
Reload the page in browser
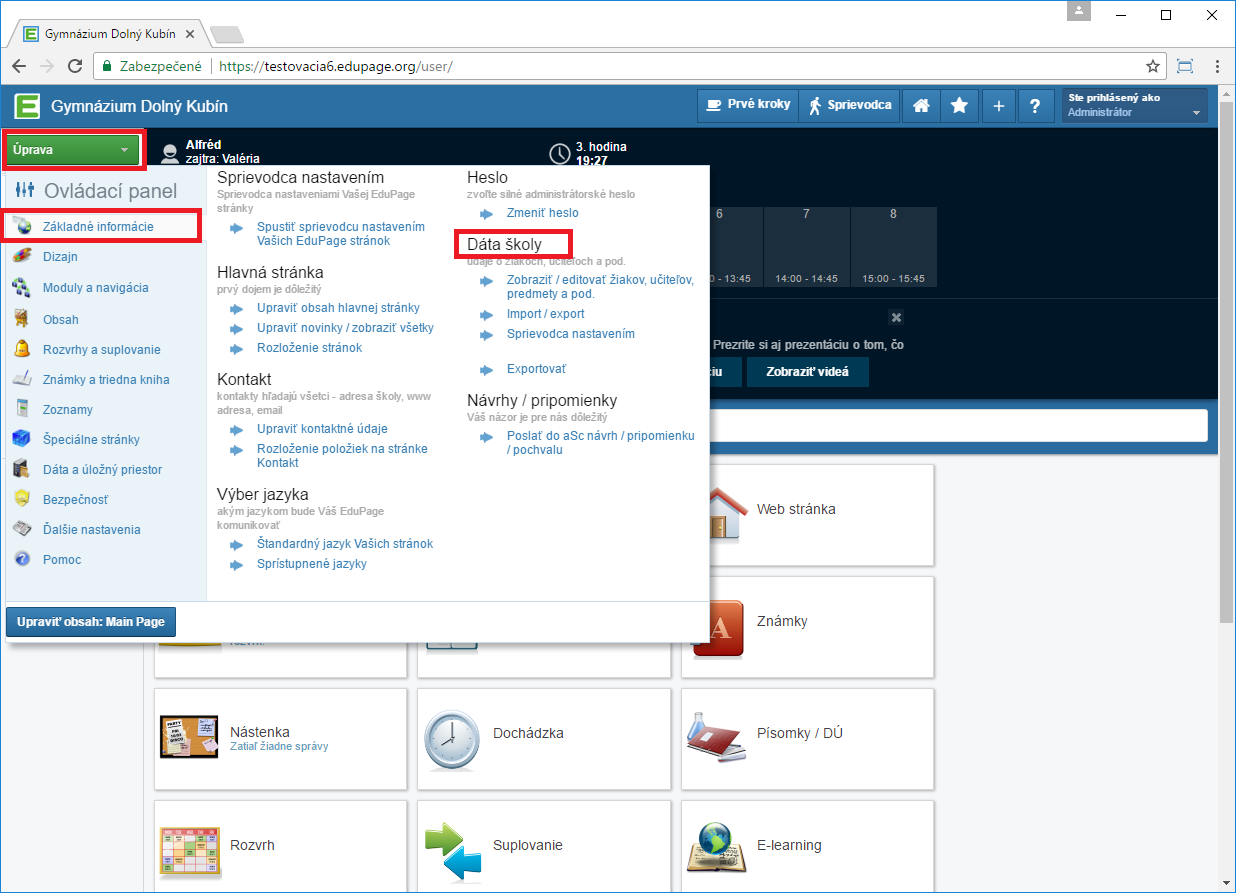74,66
